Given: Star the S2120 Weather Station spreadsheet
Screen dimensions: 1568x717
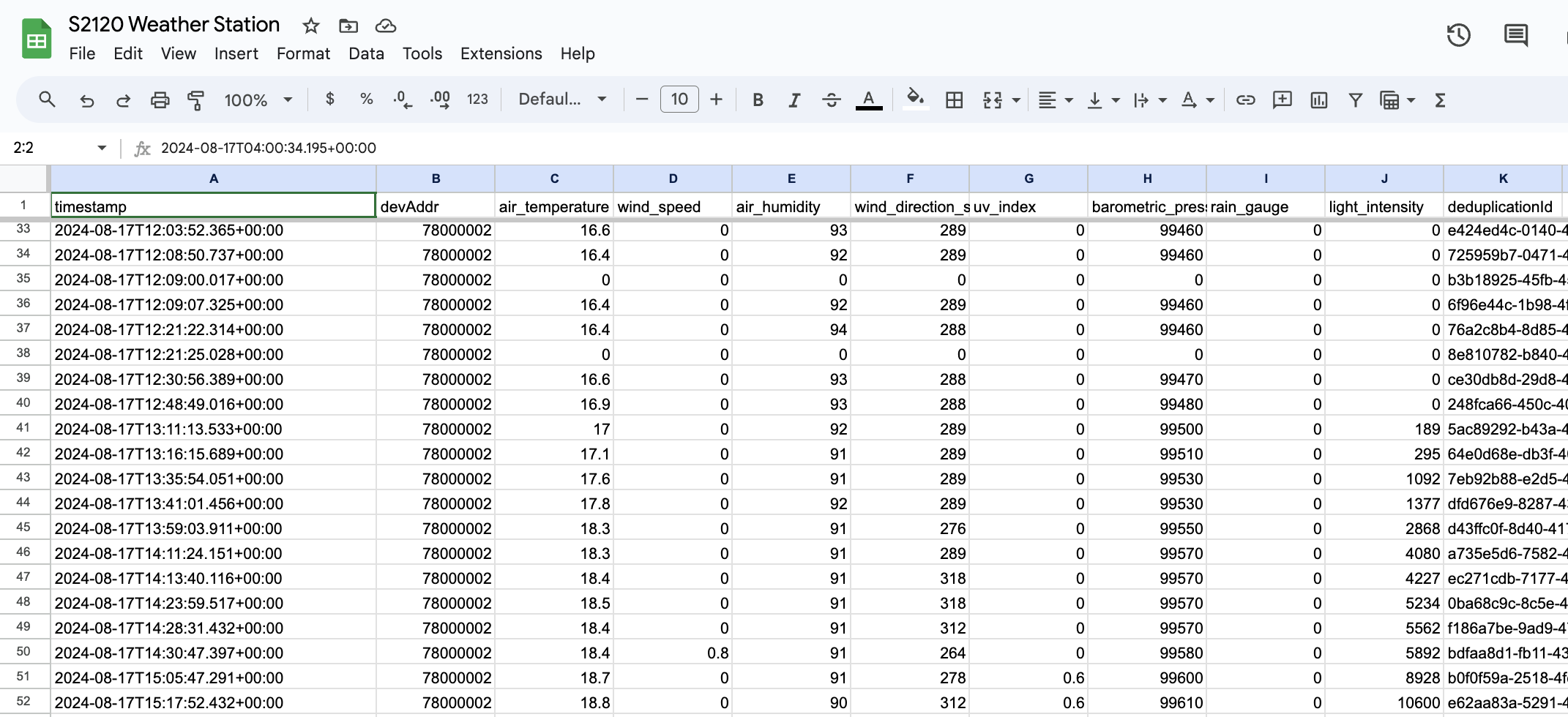Looking at the screenshot, I should [x=310, y=26].
